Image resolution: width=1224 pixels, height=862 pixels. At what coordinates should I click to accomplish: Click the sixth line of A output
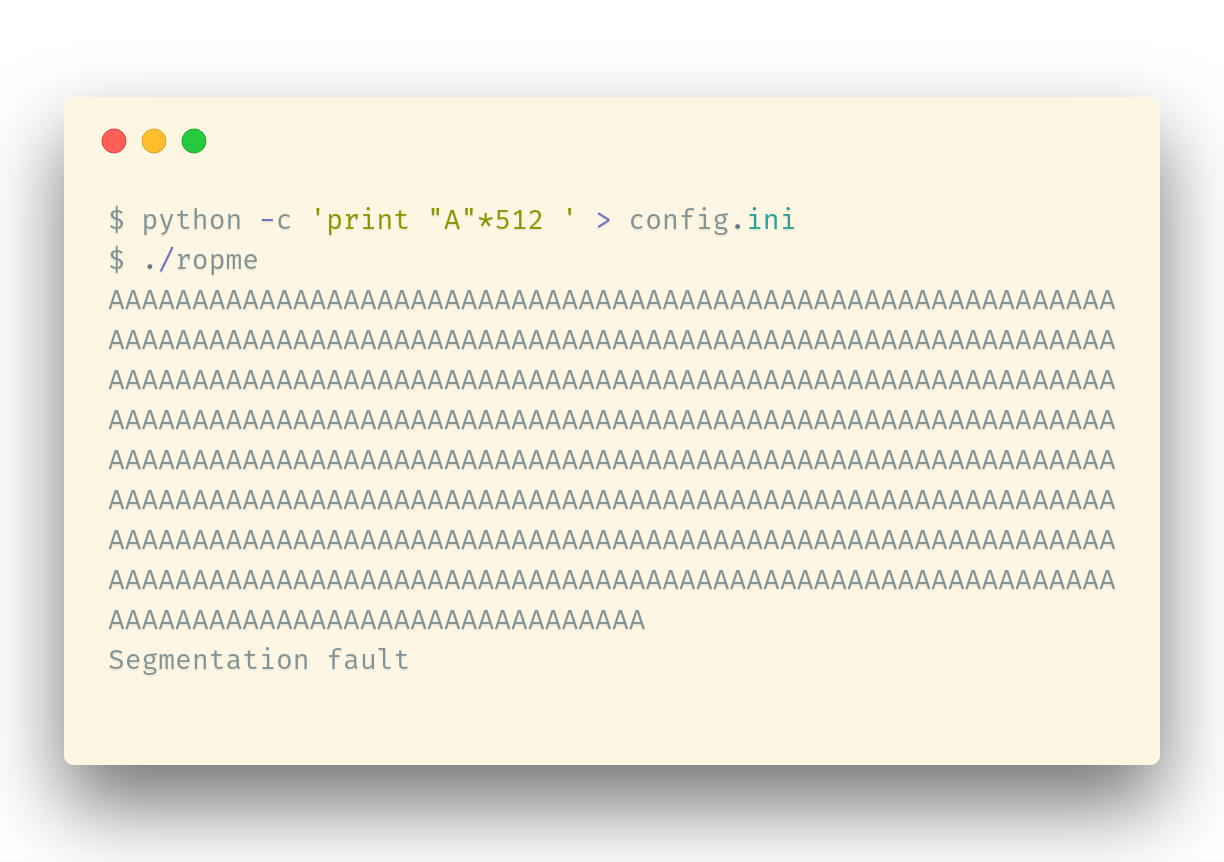(x=611, y=500)
